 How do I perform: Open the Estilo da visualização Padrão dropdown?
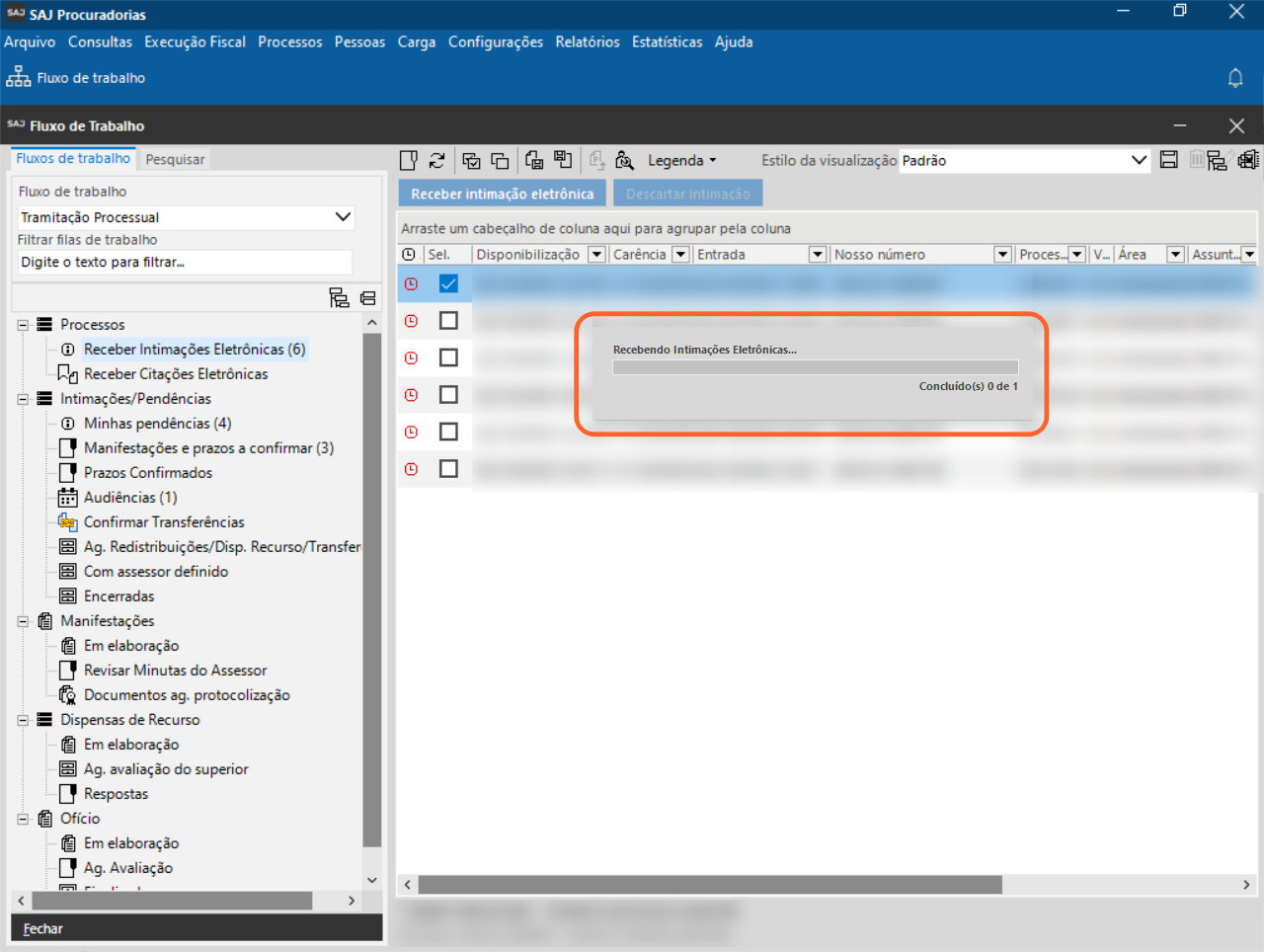(x=1138, y=161)
